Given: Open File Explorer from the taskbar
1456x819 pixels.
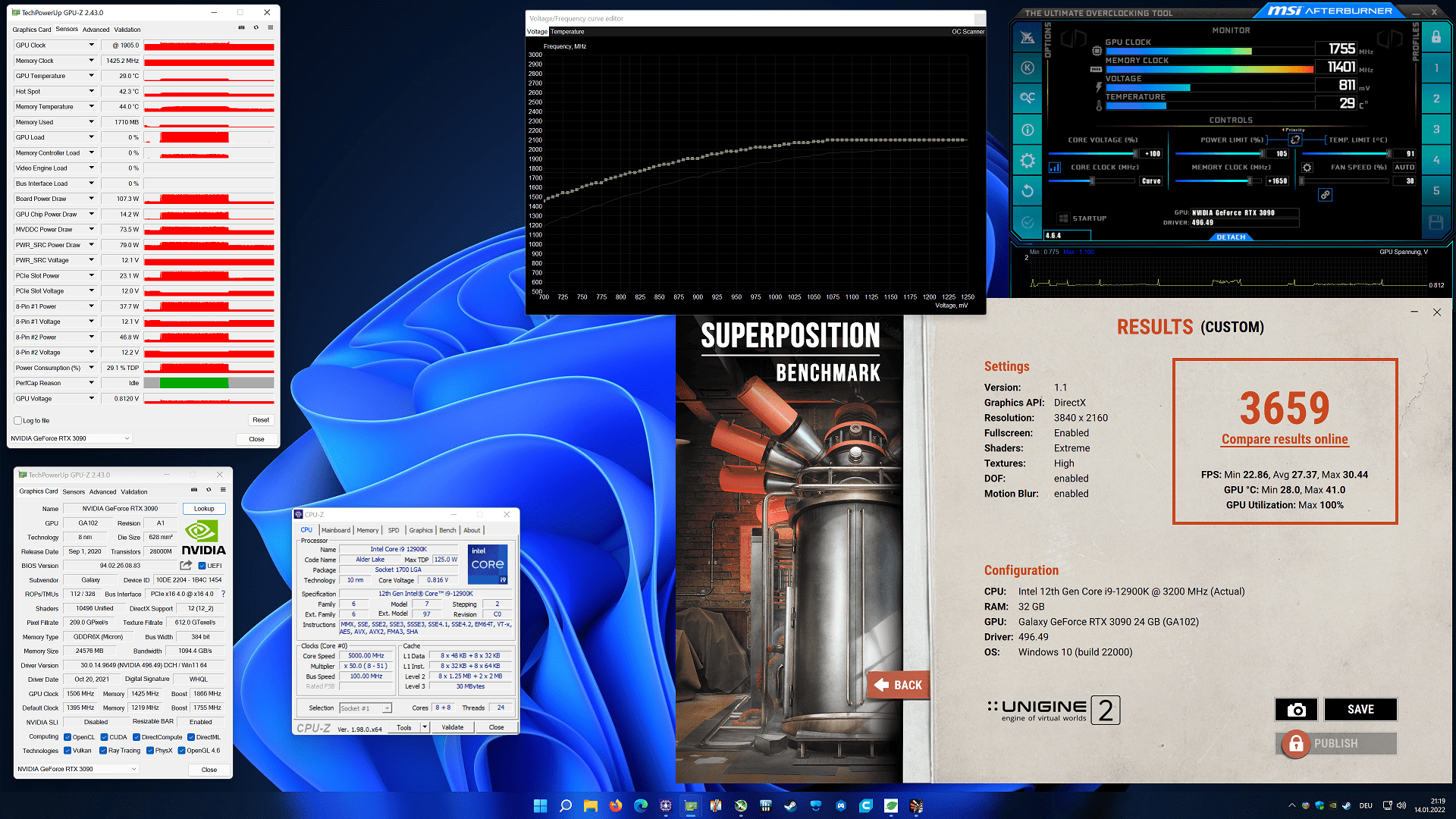Looking at the screenshot, I should pyautogui.click(x=590, y=805).
